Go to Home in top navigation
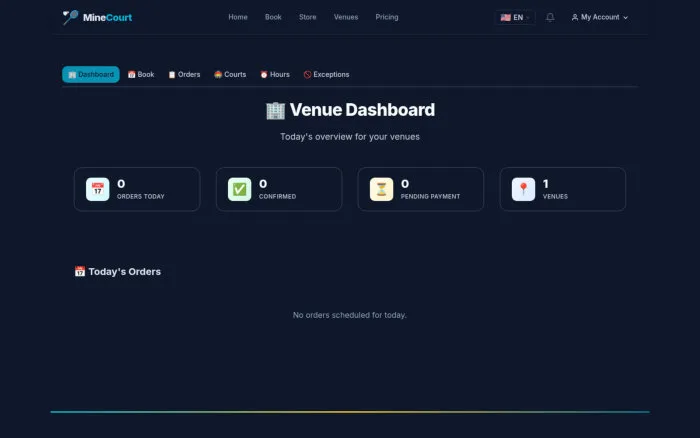Screen dimensions: 700x438 coord(238,17)
